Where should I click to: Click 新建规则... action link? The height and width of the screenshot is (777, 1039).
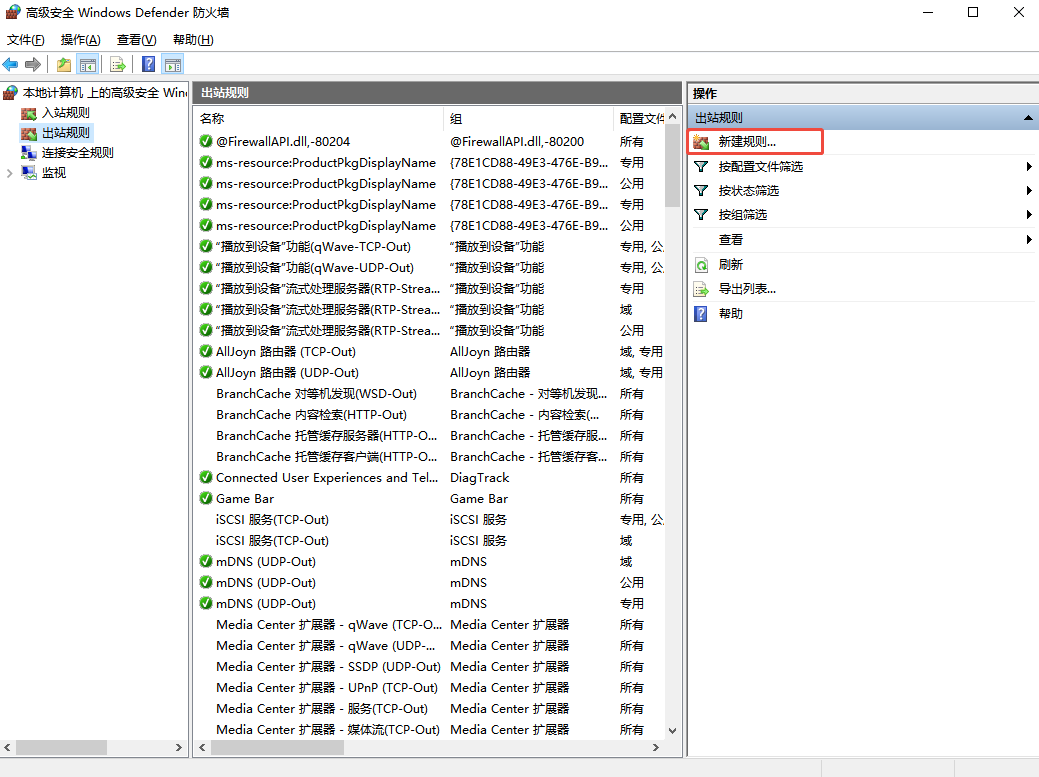[747, 142]
